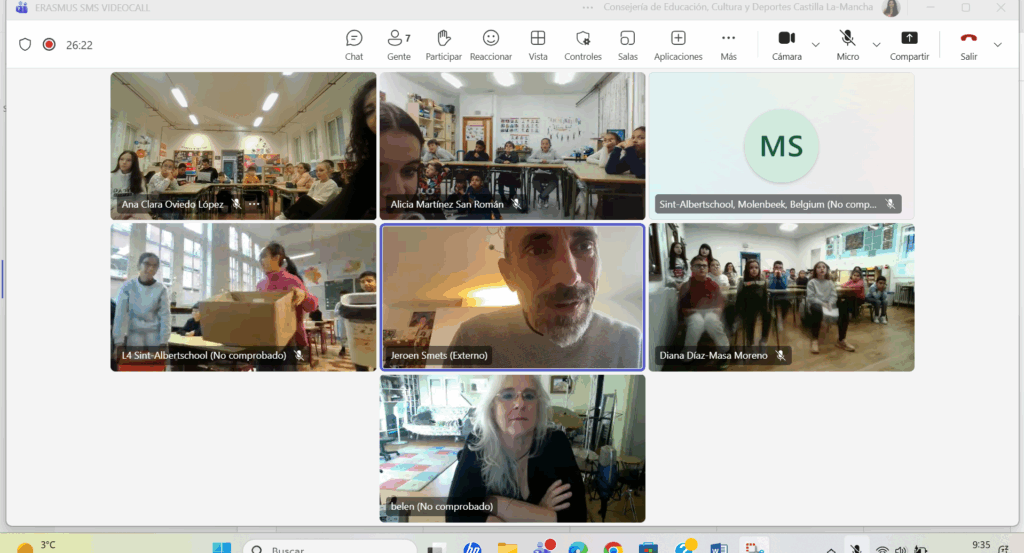
Task: Leave the call with Salir
Action: click(x=968, y=44)
